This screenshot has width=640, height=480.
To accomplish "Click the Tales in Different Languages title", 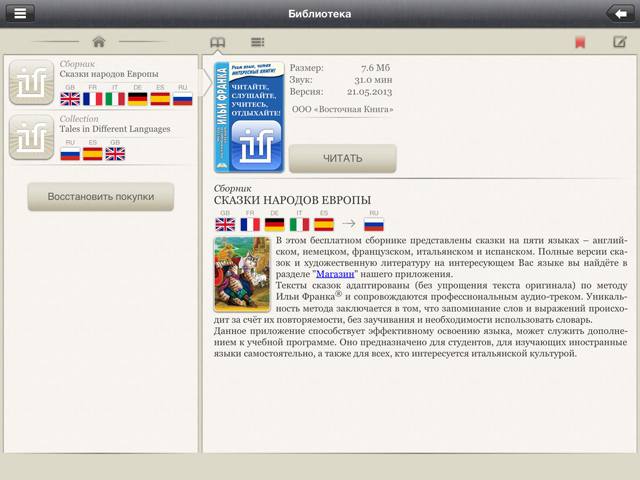I will (x=115, y=129).
